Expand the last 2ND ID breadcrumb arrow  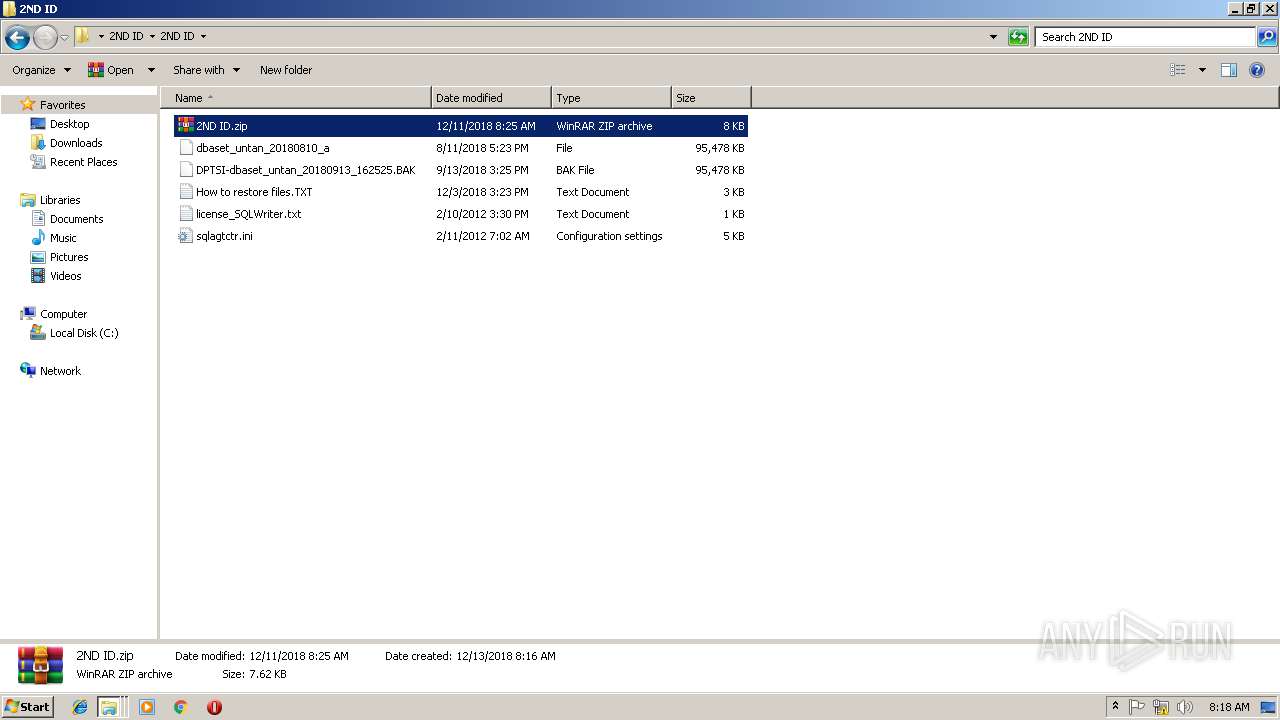pyautogui.click(x=203, y=36)
